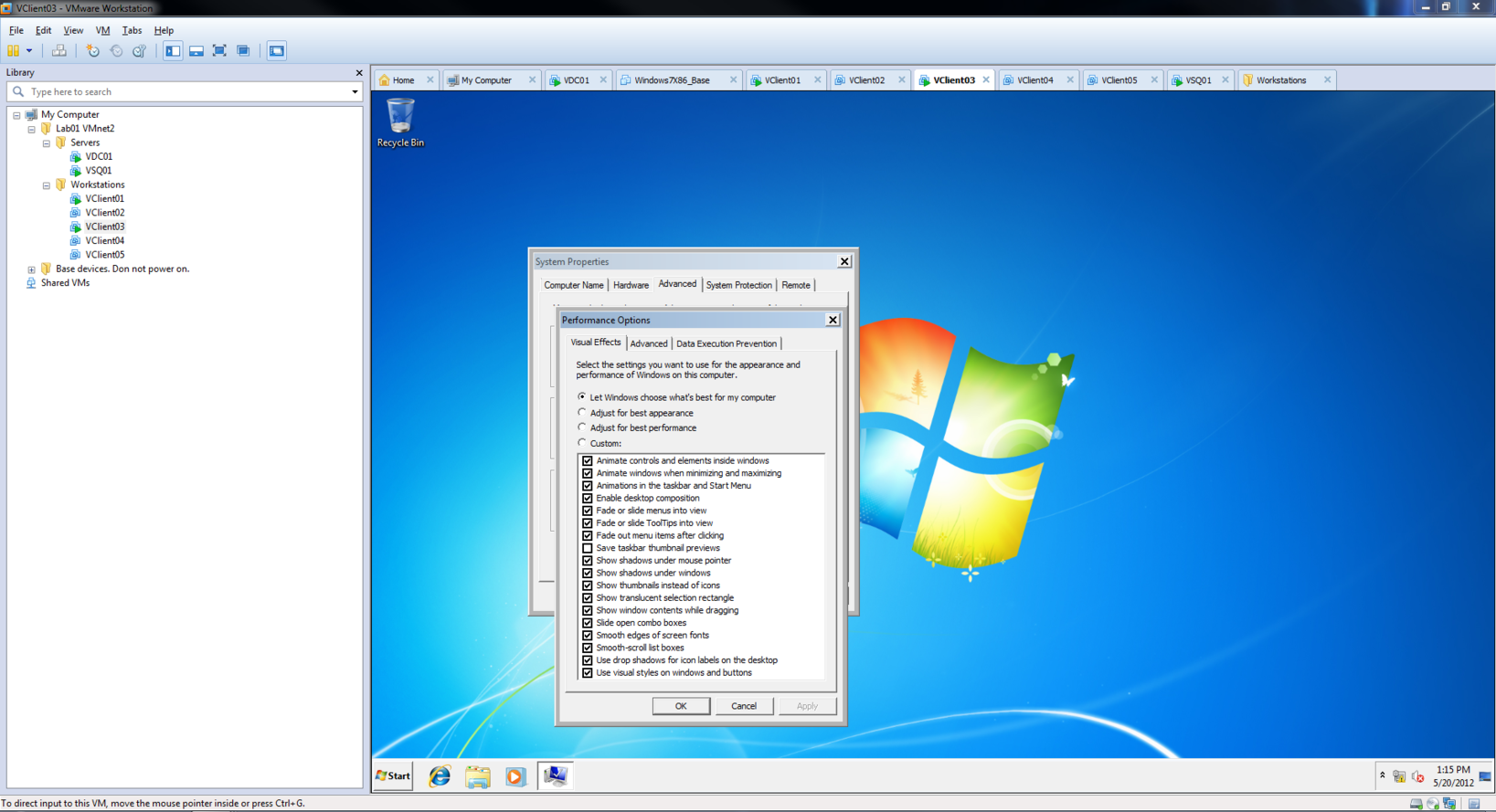Collapse the Workstations folder in the library

click(46, 185)
